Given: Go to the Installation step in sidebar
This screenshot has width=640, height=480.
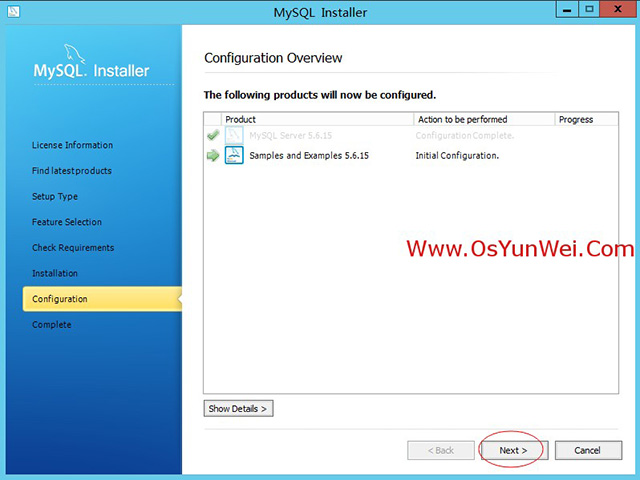Looking at the screenshot, I should coord(55,273).
